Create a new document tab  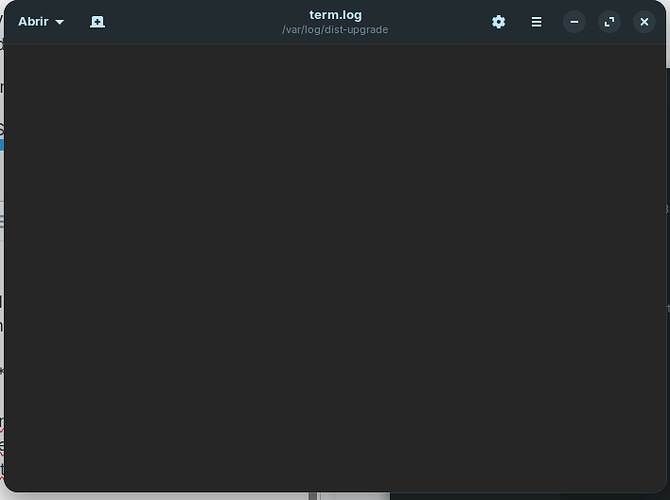97,22
